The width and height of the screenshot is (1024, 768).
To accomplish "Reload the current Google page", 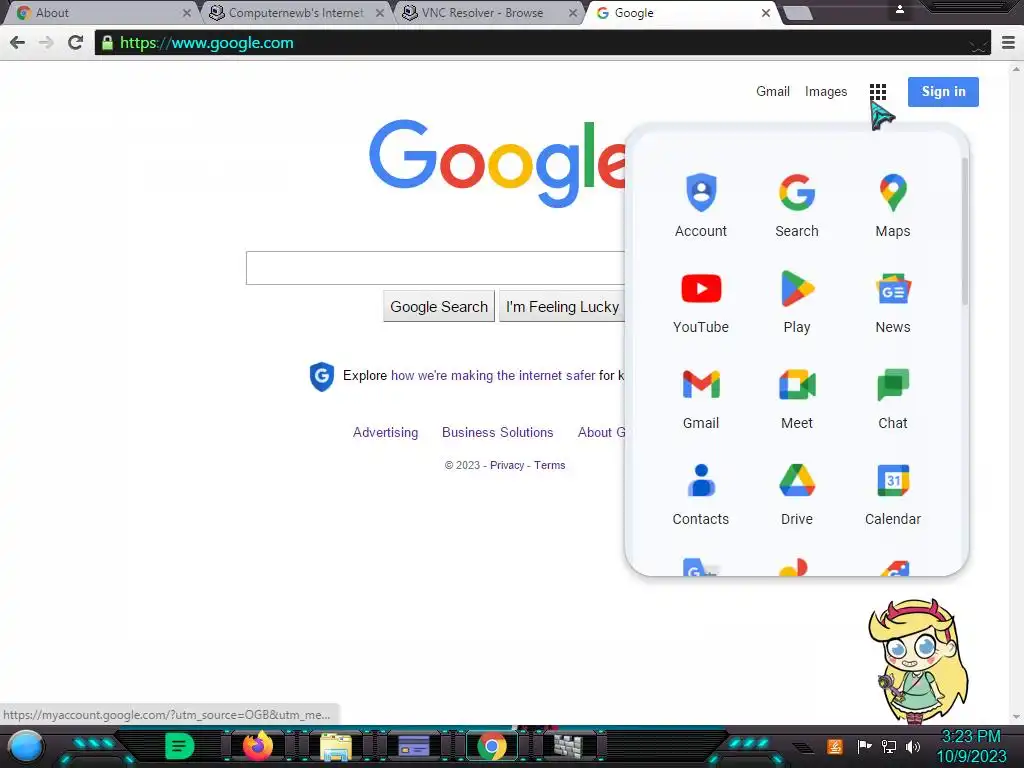I will [x=75, y=42].
